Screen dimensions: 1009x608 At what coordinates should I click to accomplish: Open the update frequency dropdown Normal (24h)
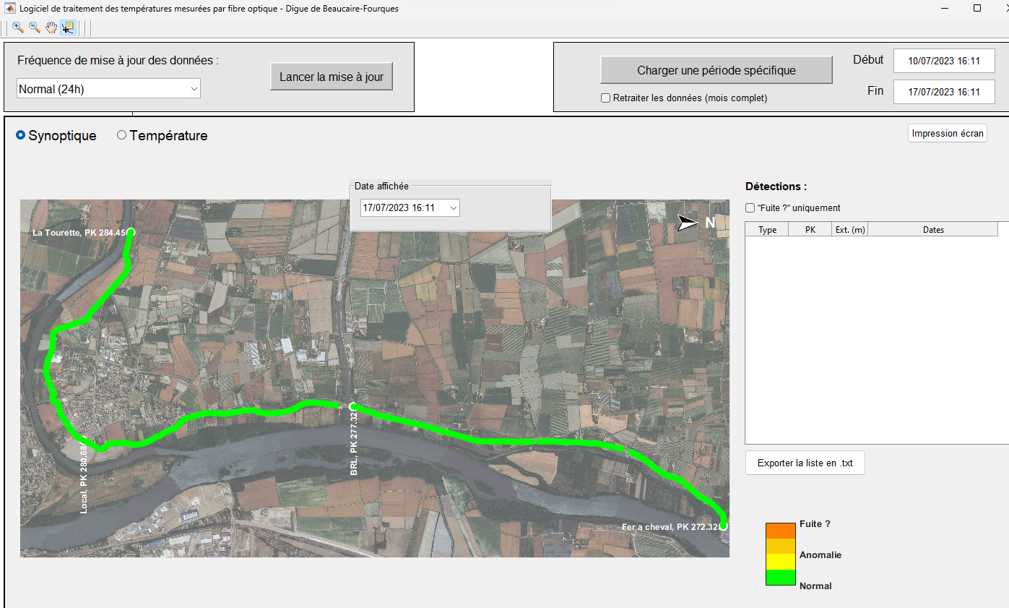tap(108, 89)
